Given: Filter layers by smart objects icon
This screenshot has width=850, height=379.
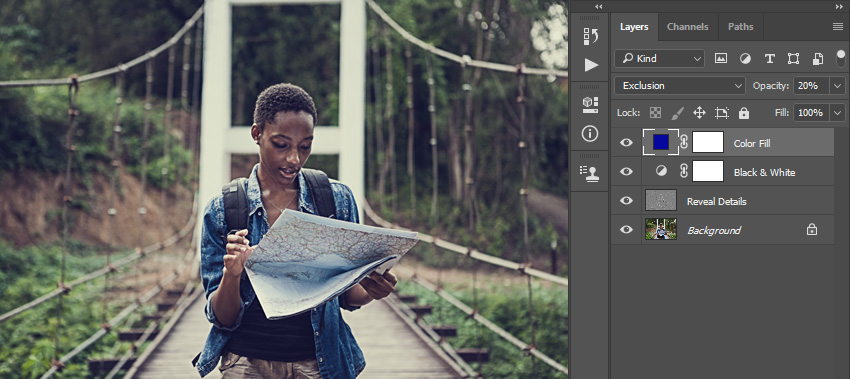Looking at the screenshot, I should point(818,59).
